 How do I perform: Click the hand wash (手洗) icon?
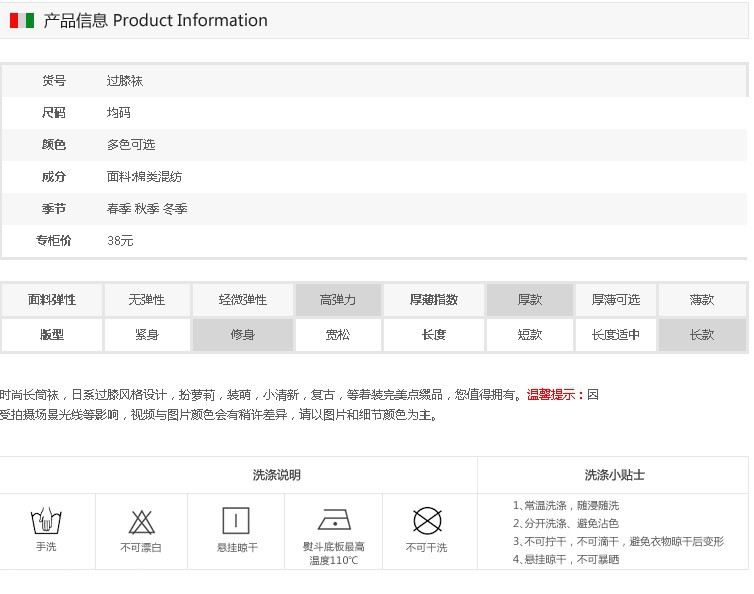click(x=46, y=521)
